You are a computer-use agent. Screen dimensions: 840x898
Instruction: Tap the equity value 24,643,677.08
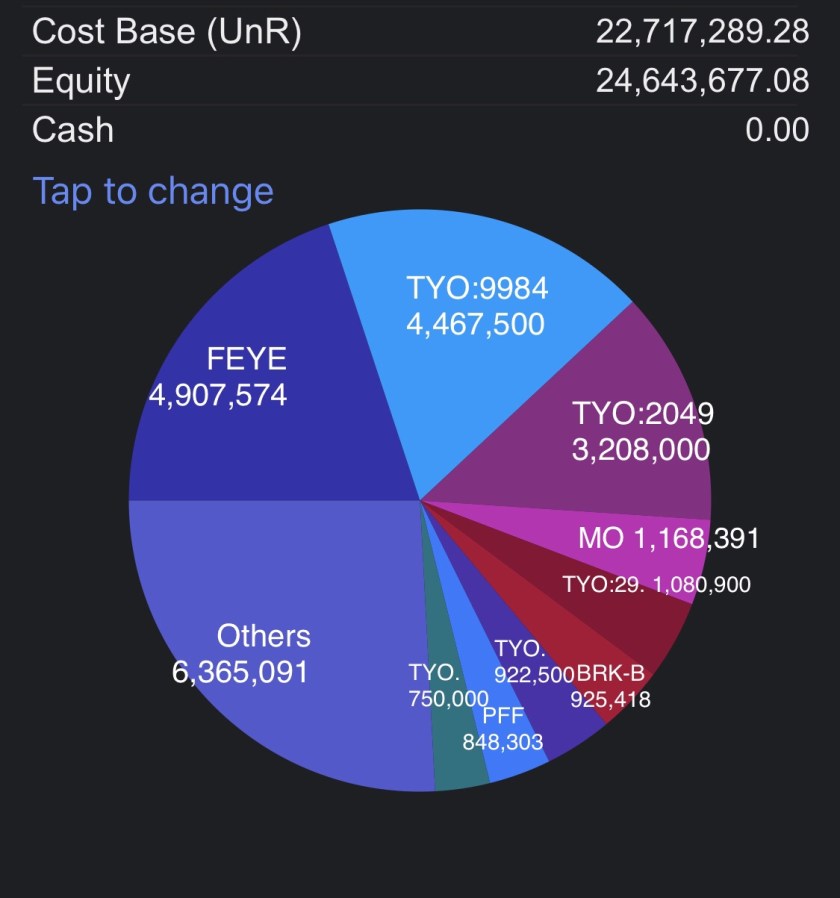702,81
